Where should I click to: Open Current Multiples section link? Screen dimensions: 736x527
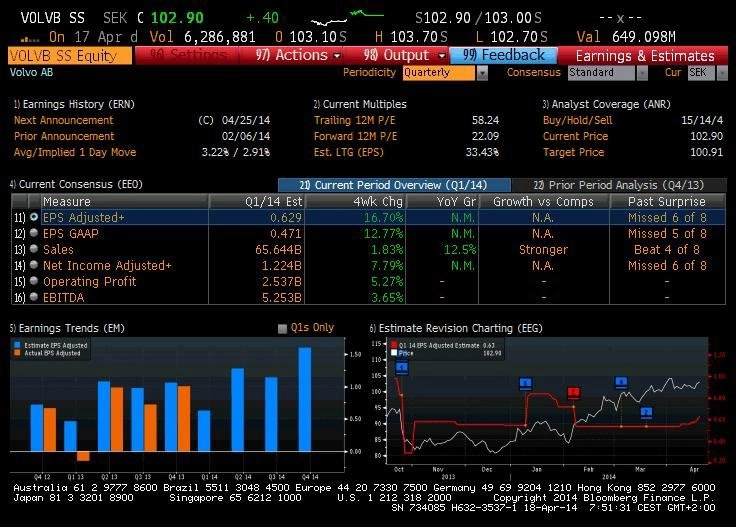[360, 104]
